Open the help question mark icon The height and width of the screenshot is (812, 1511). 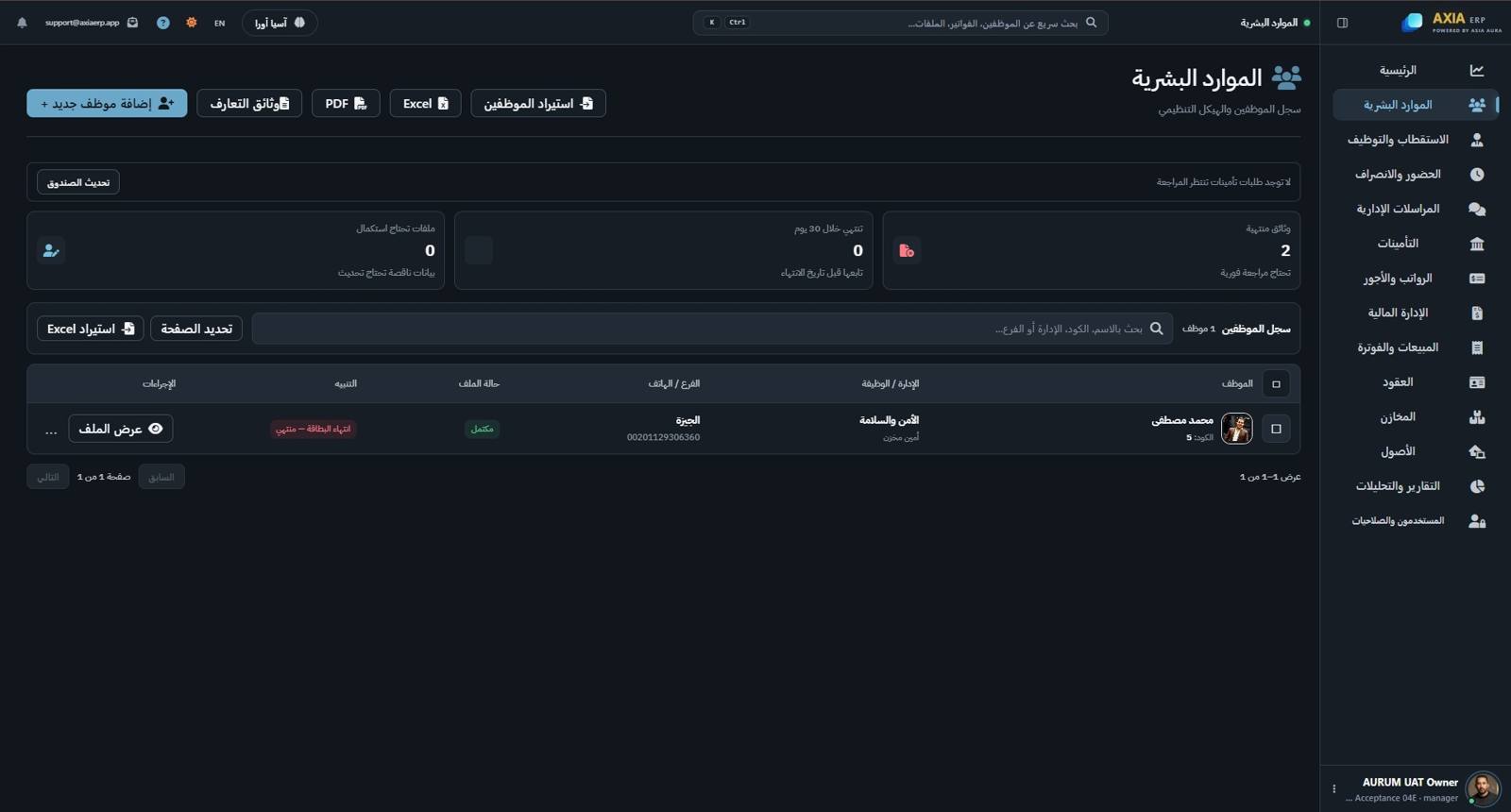pos(163,23)
